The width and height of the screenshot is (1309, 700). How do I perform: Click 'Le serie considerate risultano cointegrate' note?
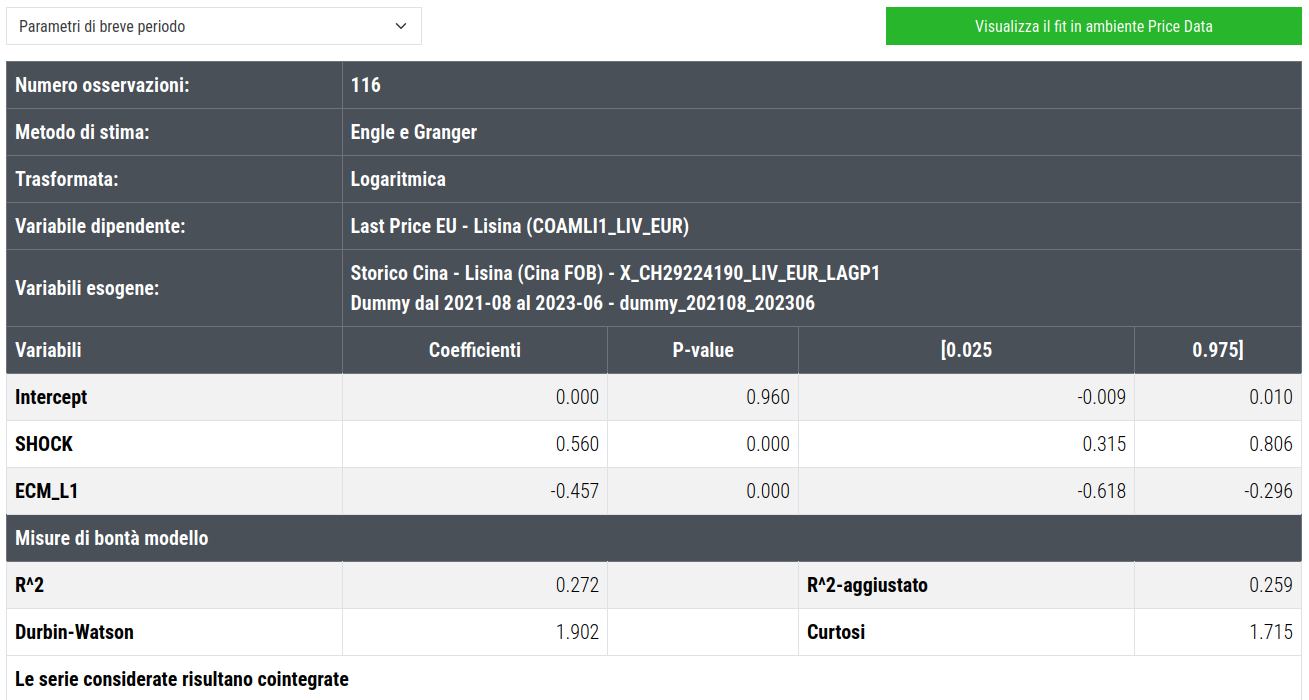click(182, 679)
